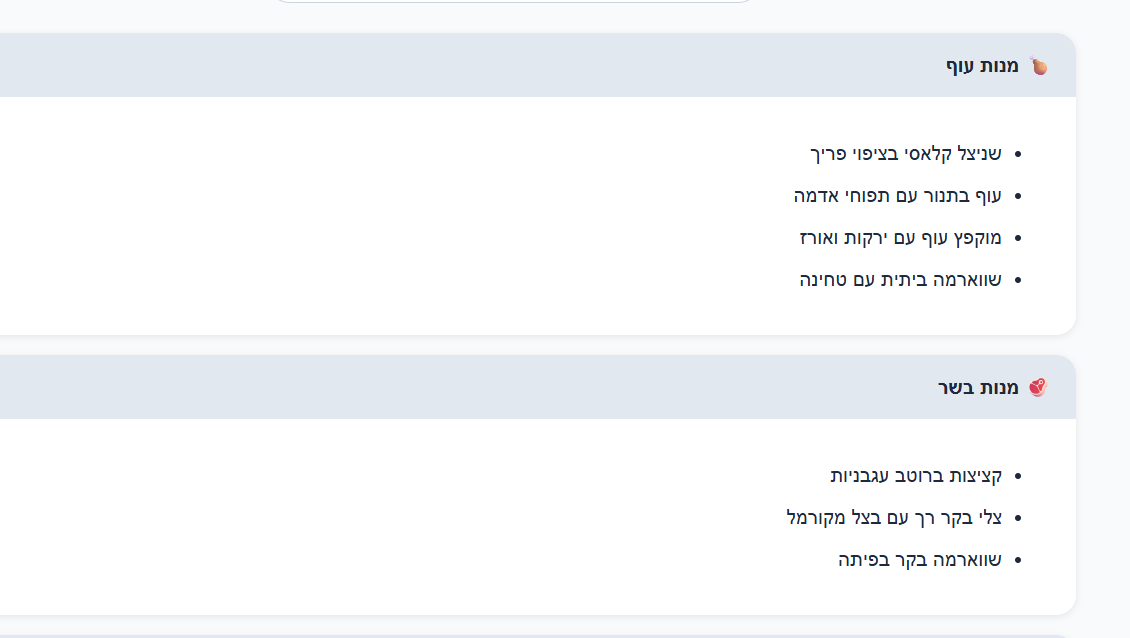
Task: Click the meat cut icon
Action: click(x=1038, y=388)
